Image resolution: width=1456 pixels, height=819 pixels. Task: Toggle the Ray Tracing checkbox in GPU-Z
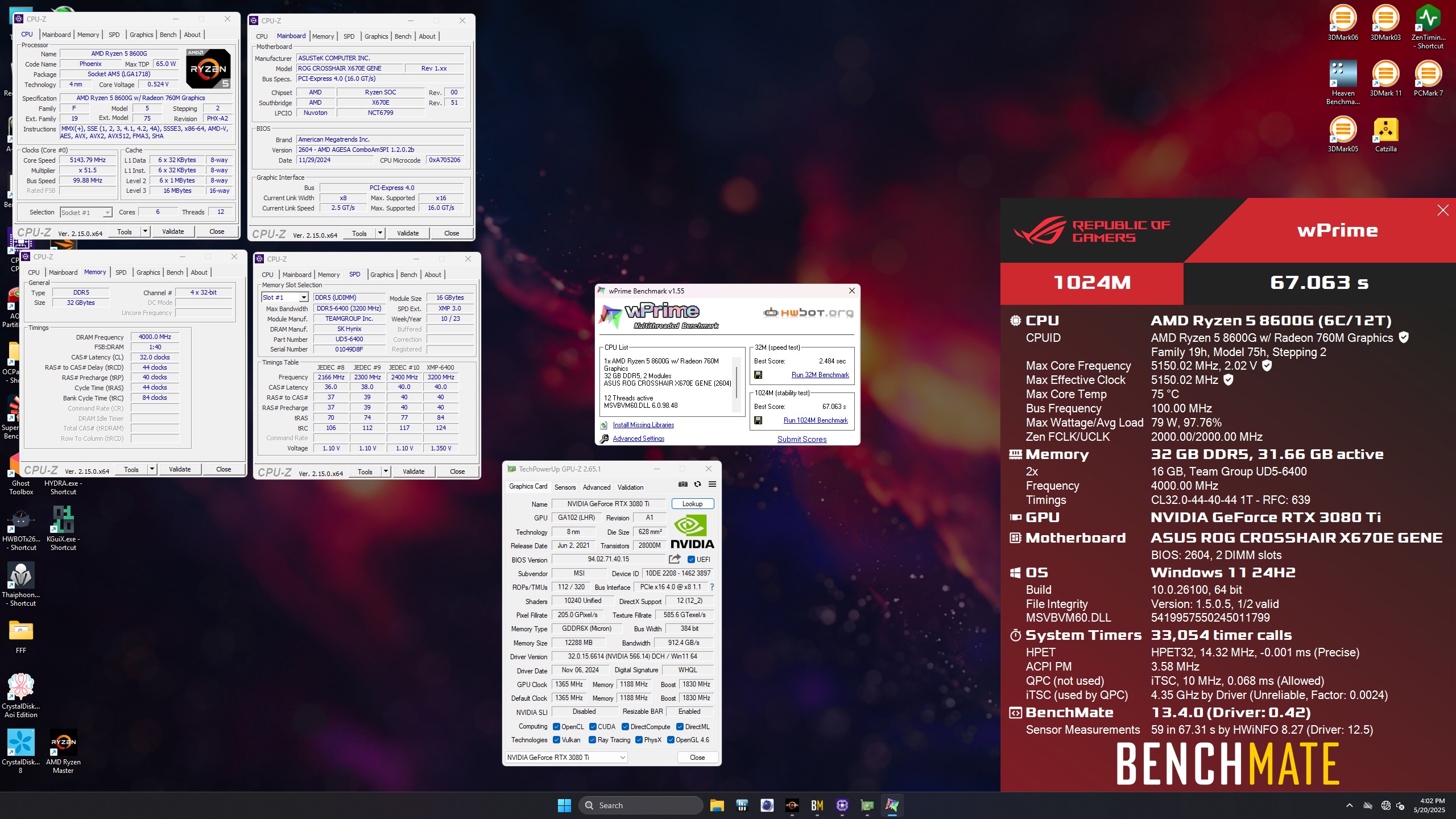click(x=592, y=740)
